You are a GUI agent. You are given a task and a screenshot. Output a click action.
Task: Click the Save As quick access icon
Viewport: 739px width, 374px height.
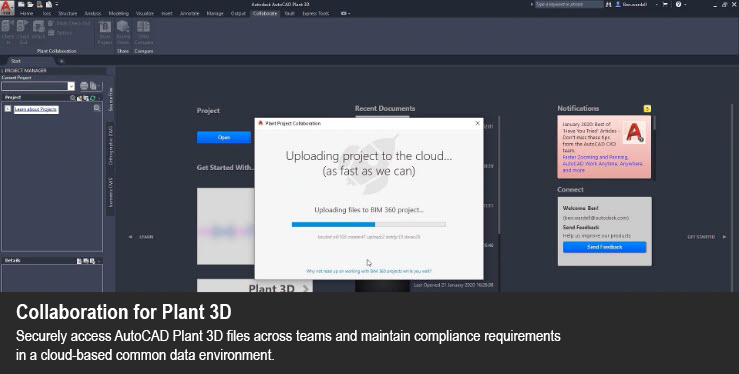(49, 4)
